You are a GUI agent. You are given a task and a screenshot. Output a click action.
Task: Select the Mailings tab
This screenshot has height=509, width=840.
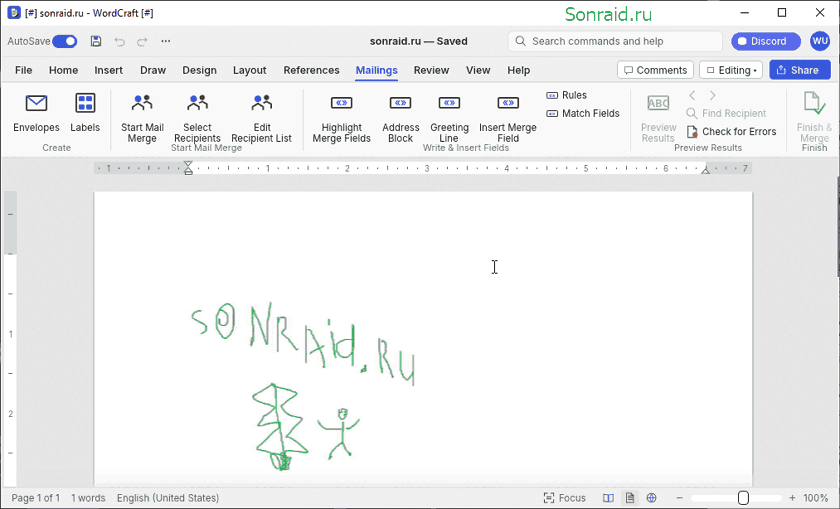pos(377,70)
